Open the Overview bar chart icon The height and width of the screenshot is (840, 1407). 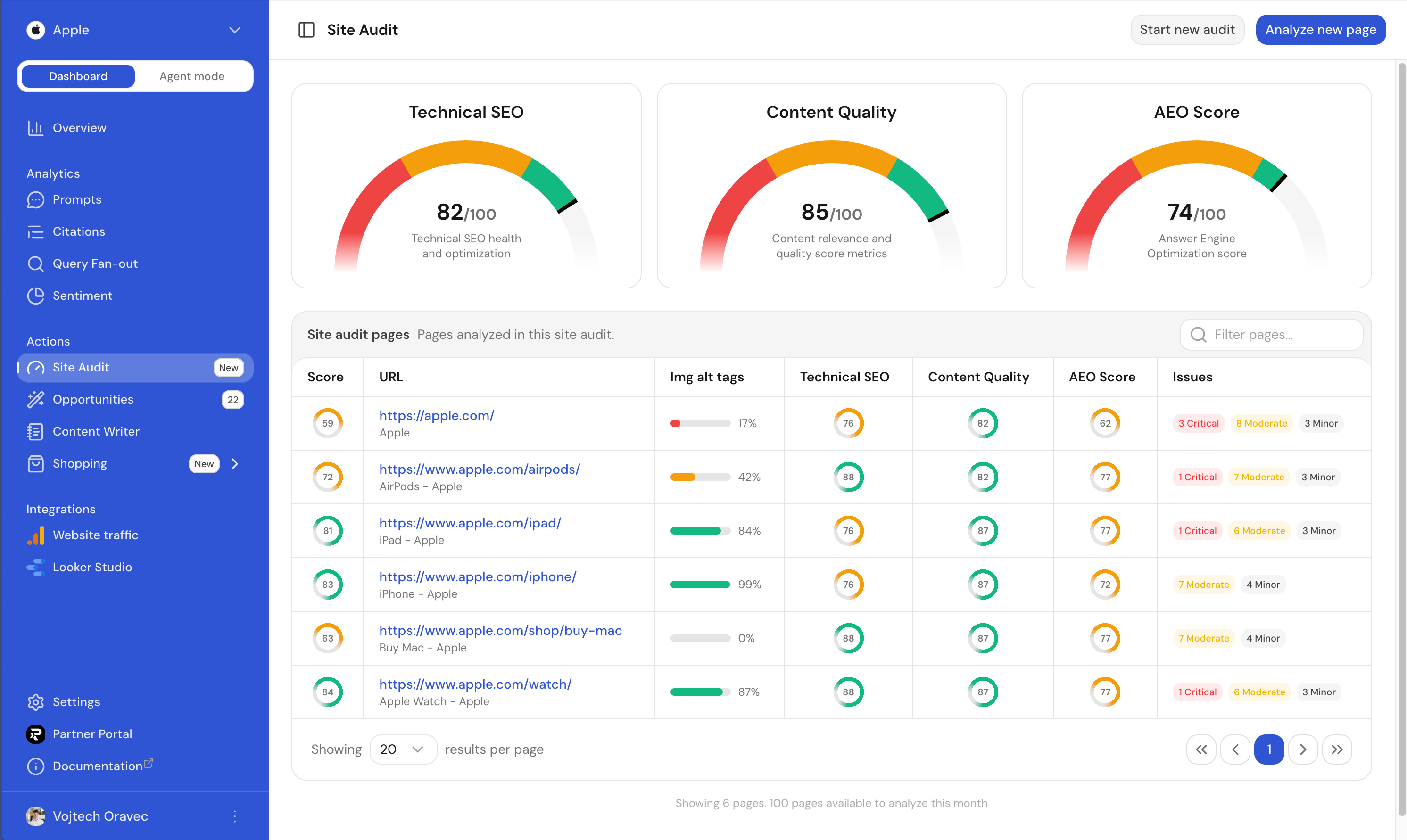(36, 128)
